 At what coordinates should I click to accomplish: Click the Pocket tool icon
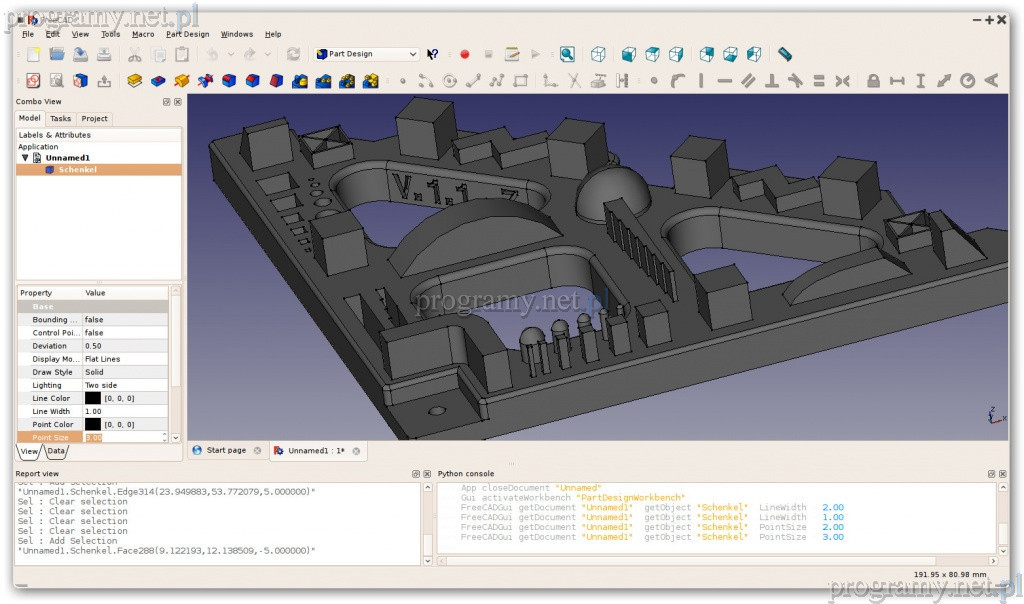tap(158, 81)
